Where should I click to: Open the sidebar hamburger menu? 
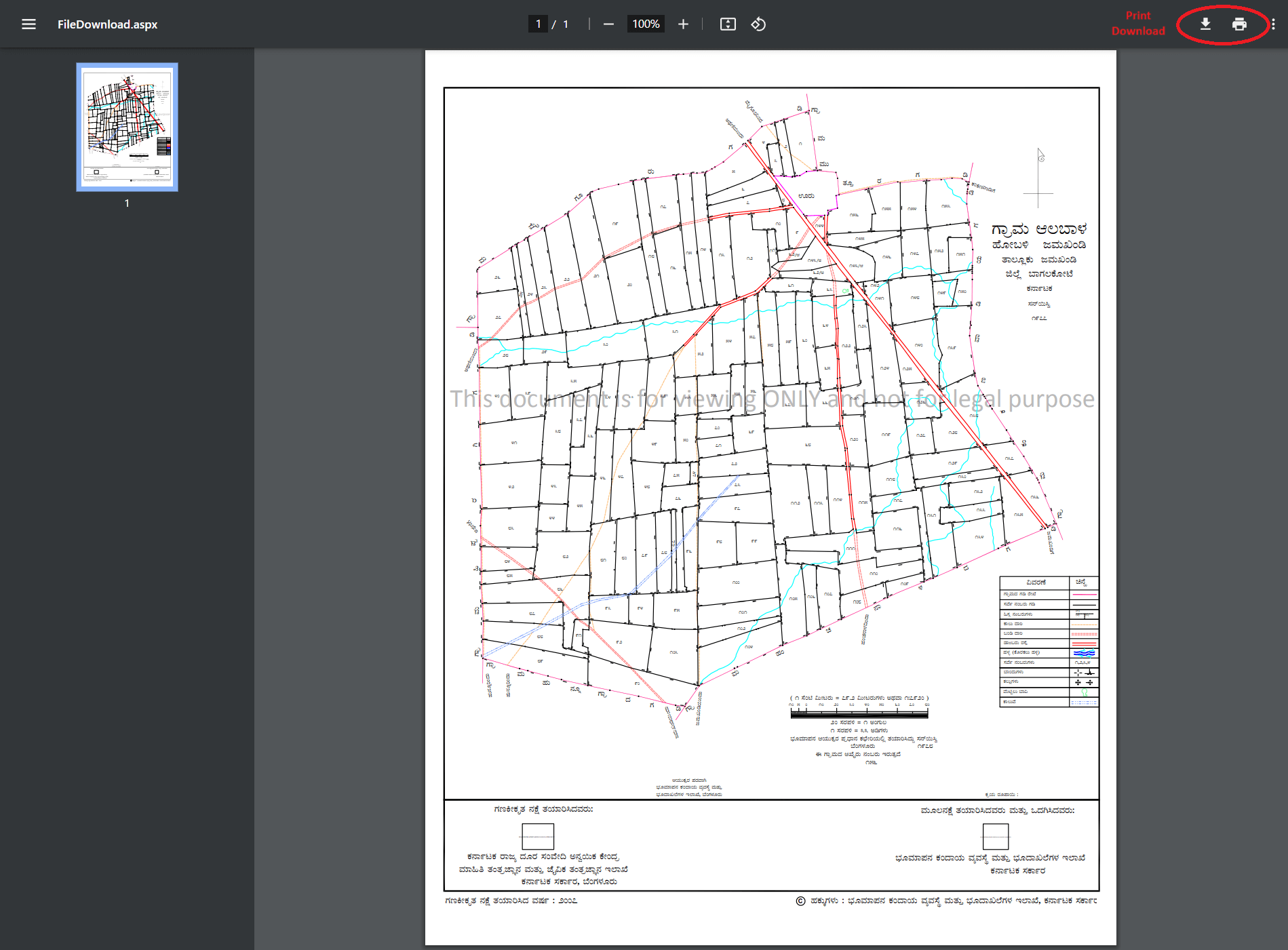tap(28, 24)
